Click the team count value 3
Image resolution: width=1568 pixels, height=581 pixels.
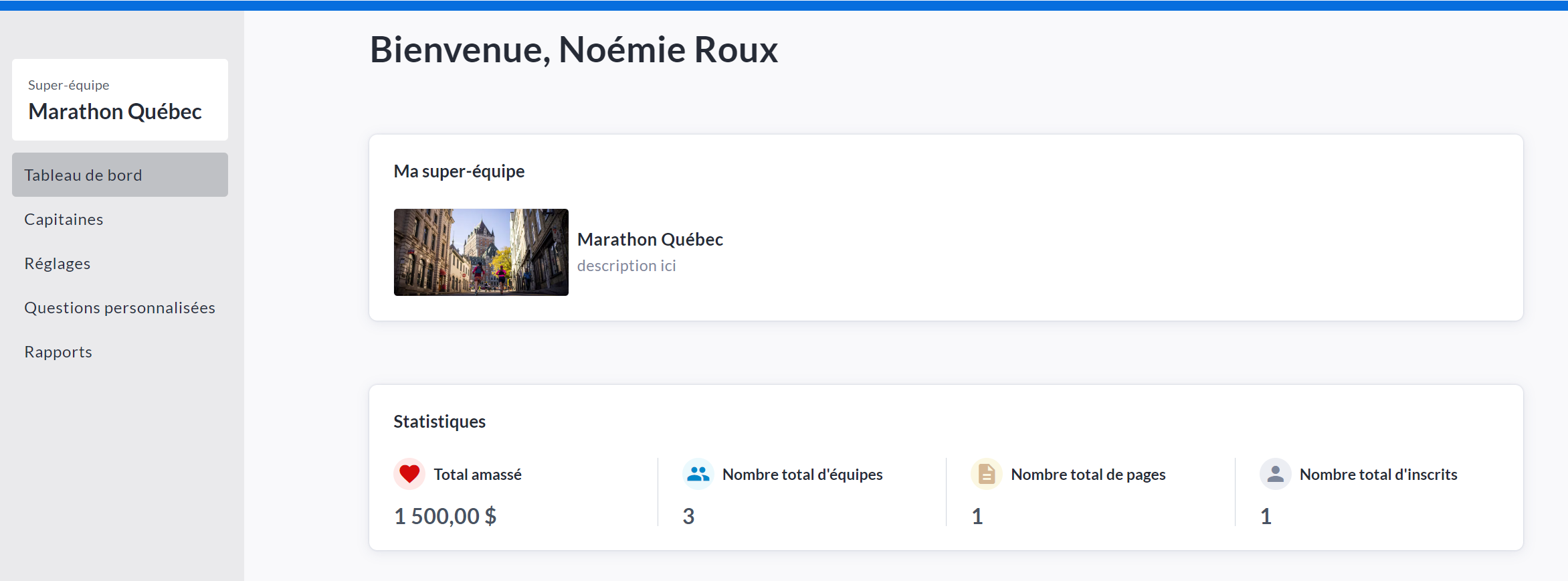point(688,516)
